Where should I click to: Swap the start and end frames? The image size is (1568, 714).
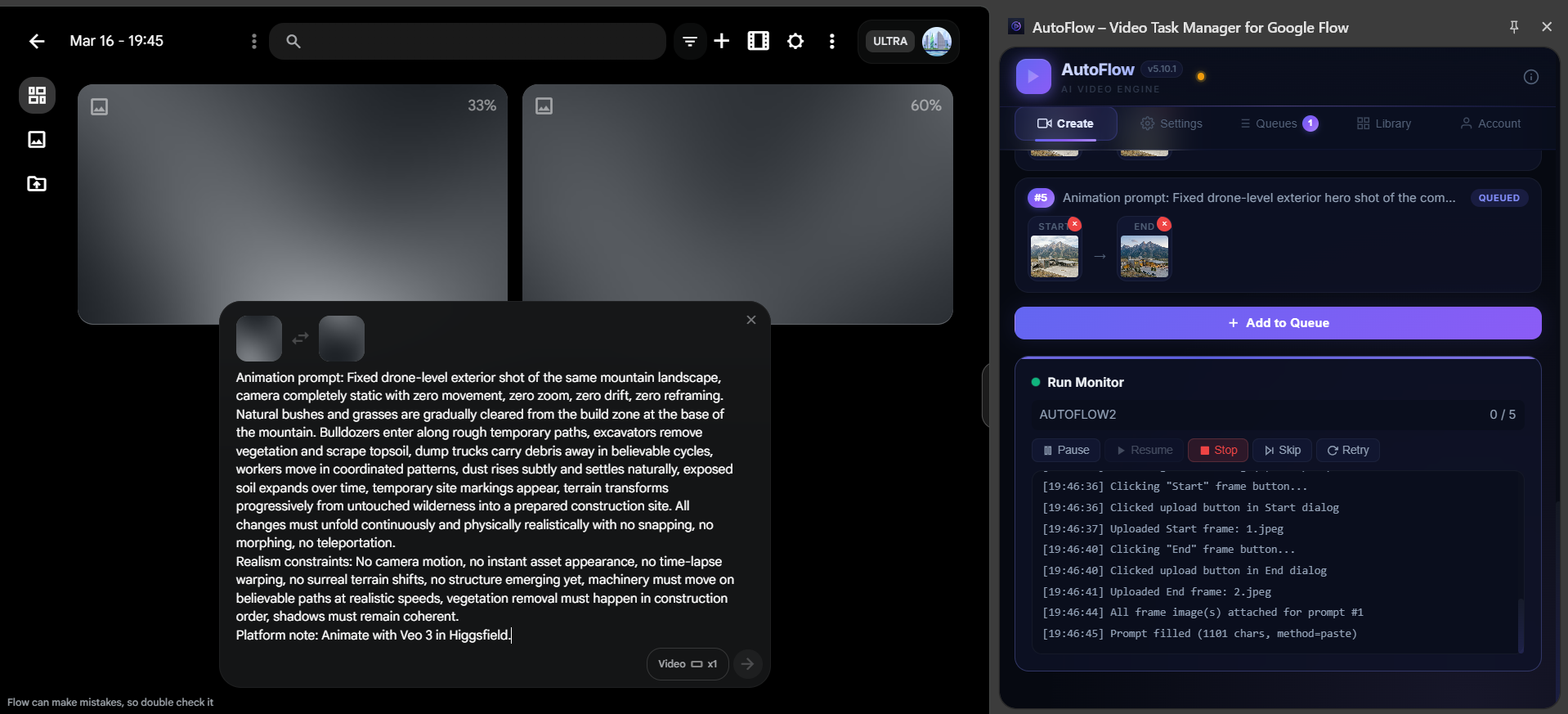coord(301,338)
